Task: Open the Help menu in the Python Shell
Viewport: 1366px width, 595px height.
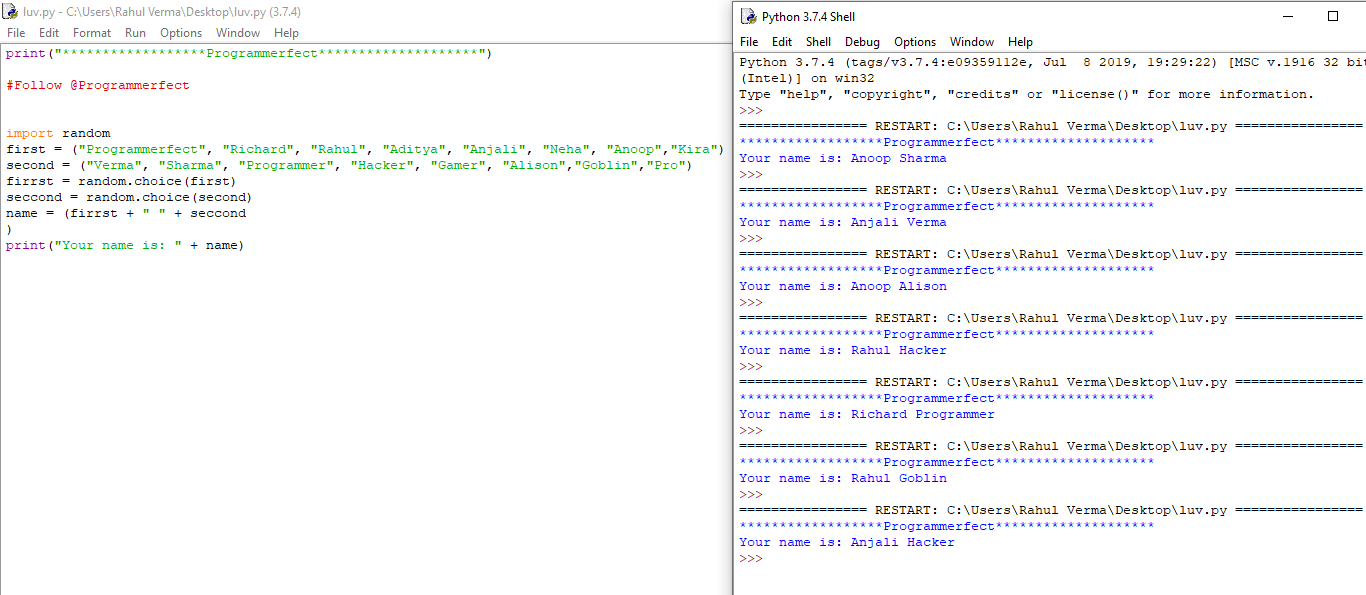Action: (1021, 42)
